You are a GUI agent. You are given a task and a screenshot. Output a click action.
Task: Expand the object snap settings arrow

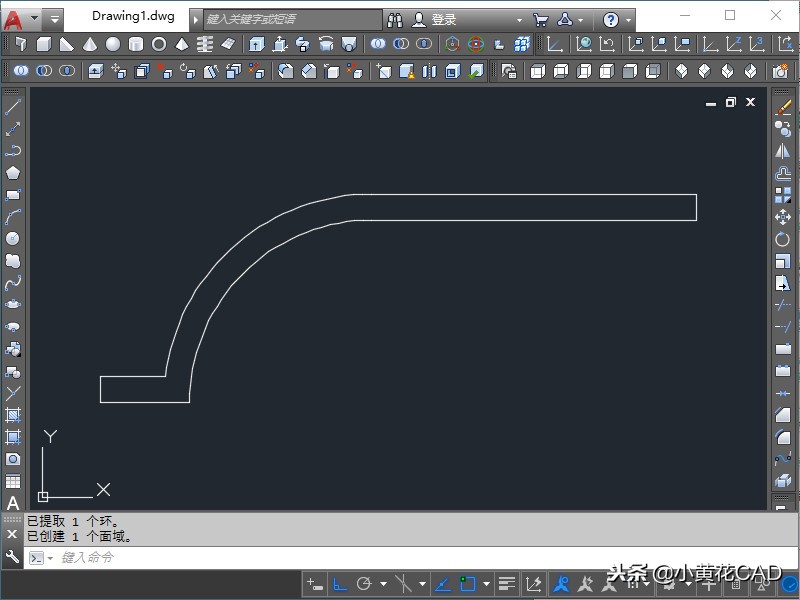click(x=487, y=584)
